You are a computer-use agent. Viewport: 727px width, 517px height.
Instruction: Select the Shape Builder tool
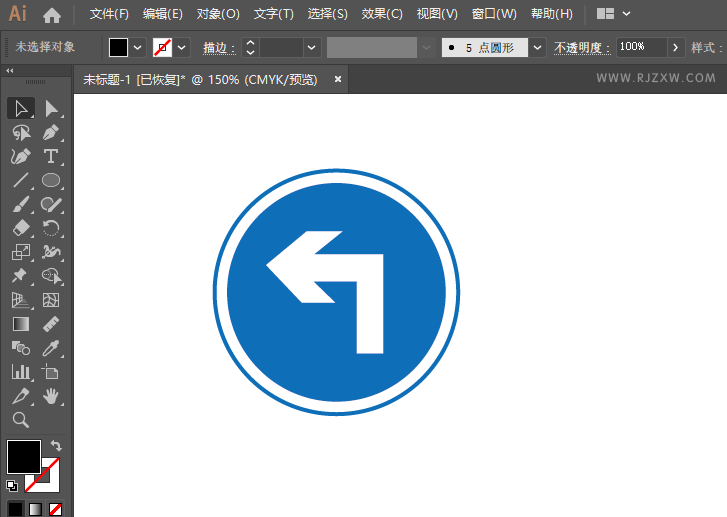pyautogui.click(x=51, y=276)
